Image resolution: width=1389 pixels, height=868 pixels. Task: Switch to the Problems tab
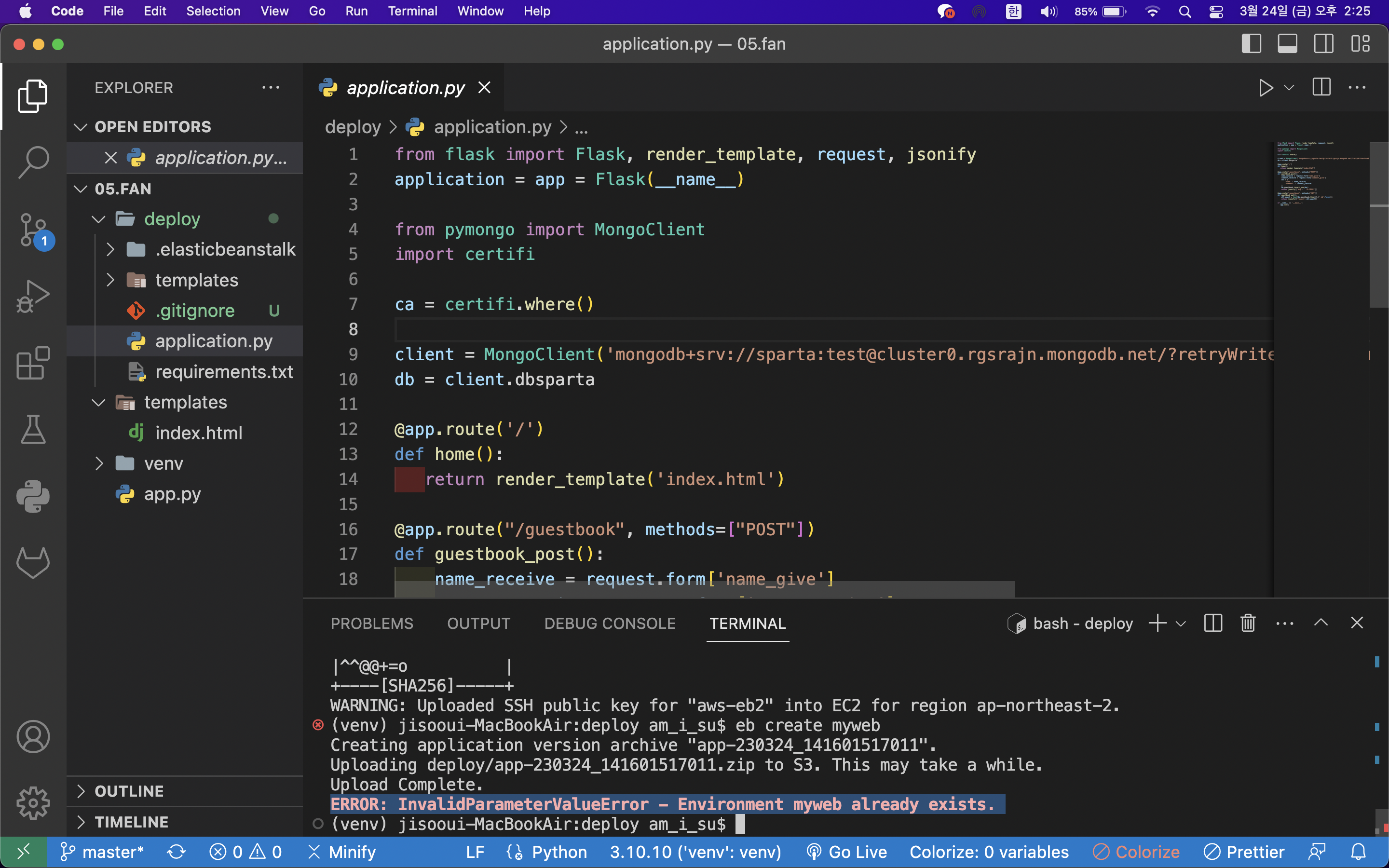coord(372,624)
